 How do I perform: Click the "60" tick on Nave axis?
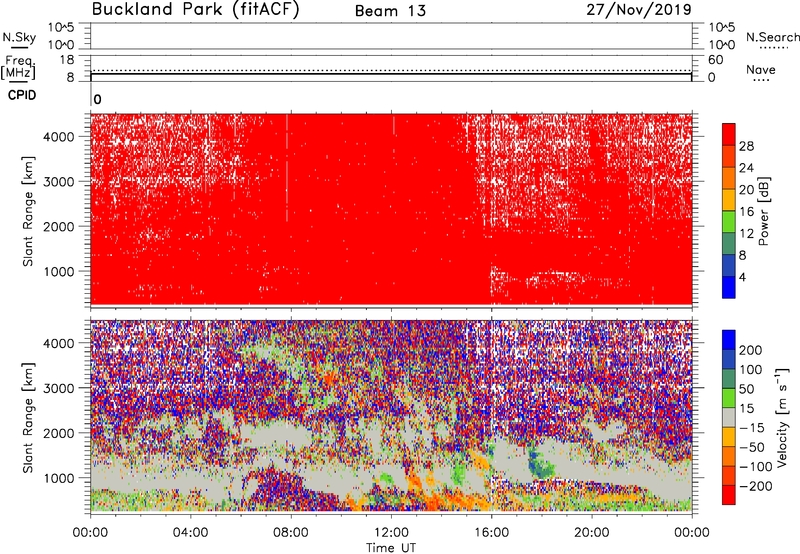click(x=715, y=60)
